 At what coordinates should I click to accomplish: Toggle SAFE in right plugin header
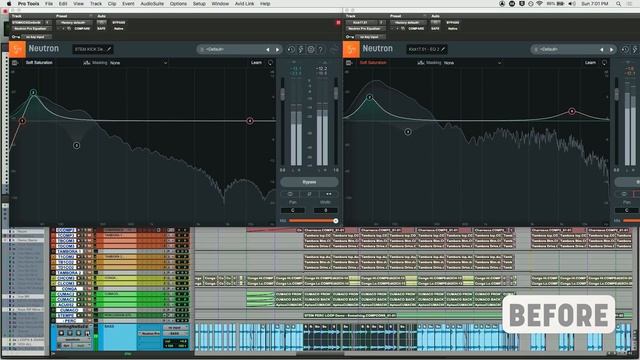click(x=435, y=29)
